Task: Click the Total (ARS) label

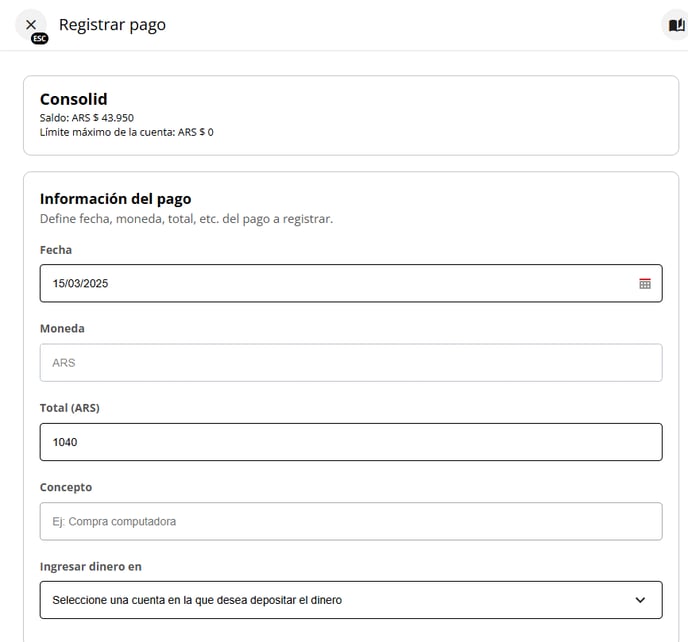Action: pos(69,408)
